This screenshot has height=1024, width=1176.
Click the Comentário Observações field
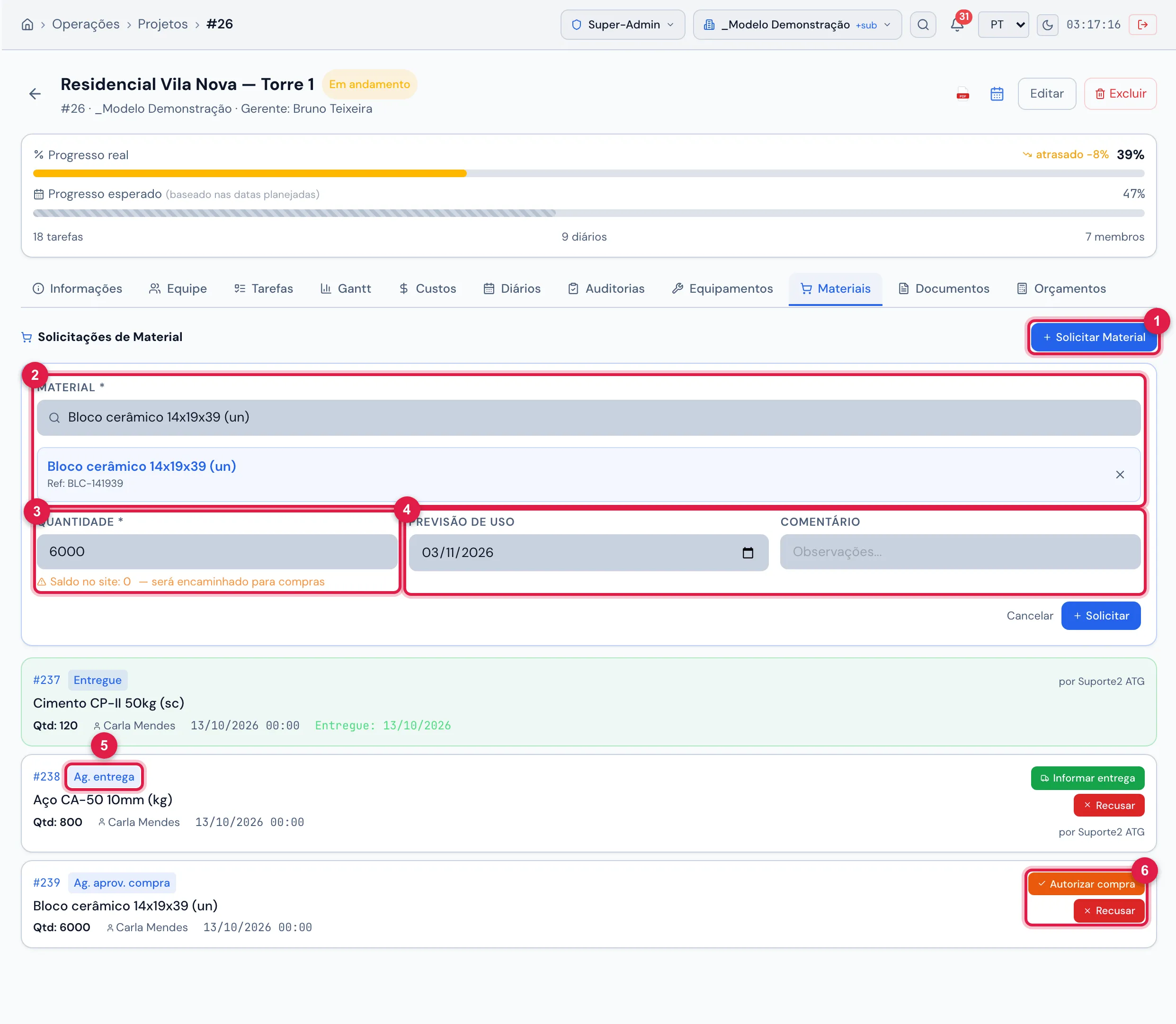pos(960,551)
